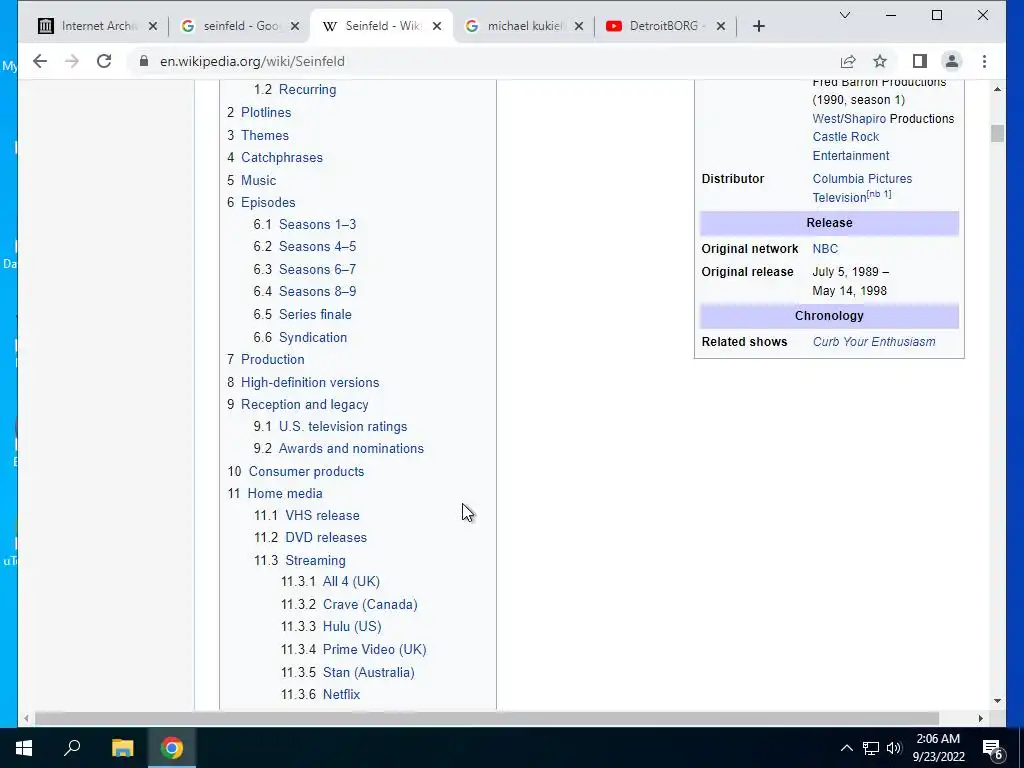The image size is (1024, 768).
Task: Jump to the Themes section
Action: [264, 135]
